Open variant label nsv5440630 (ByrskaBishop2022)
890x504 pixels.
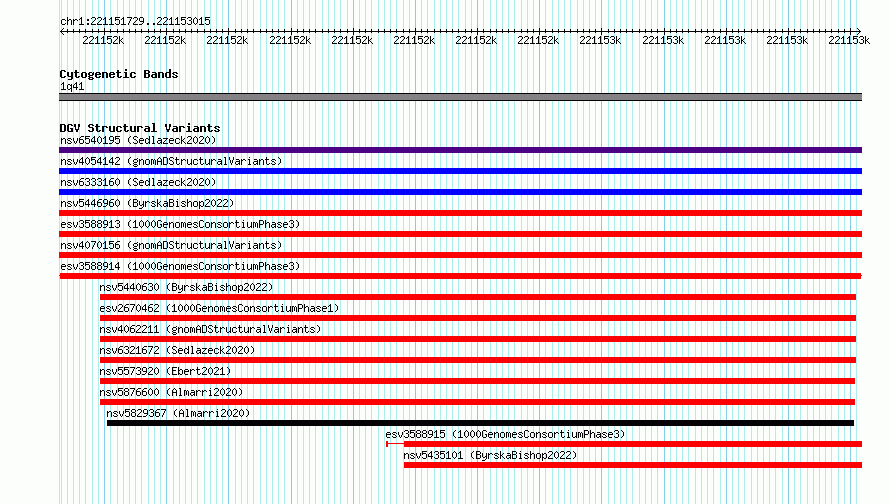186,287
